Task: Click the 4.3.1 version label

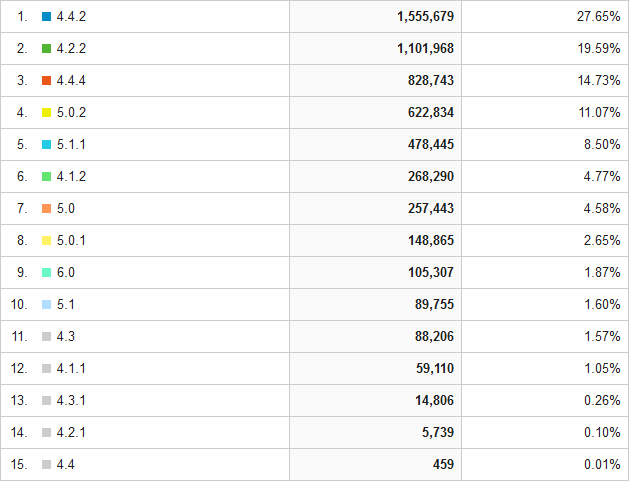Action: [71, 401]
